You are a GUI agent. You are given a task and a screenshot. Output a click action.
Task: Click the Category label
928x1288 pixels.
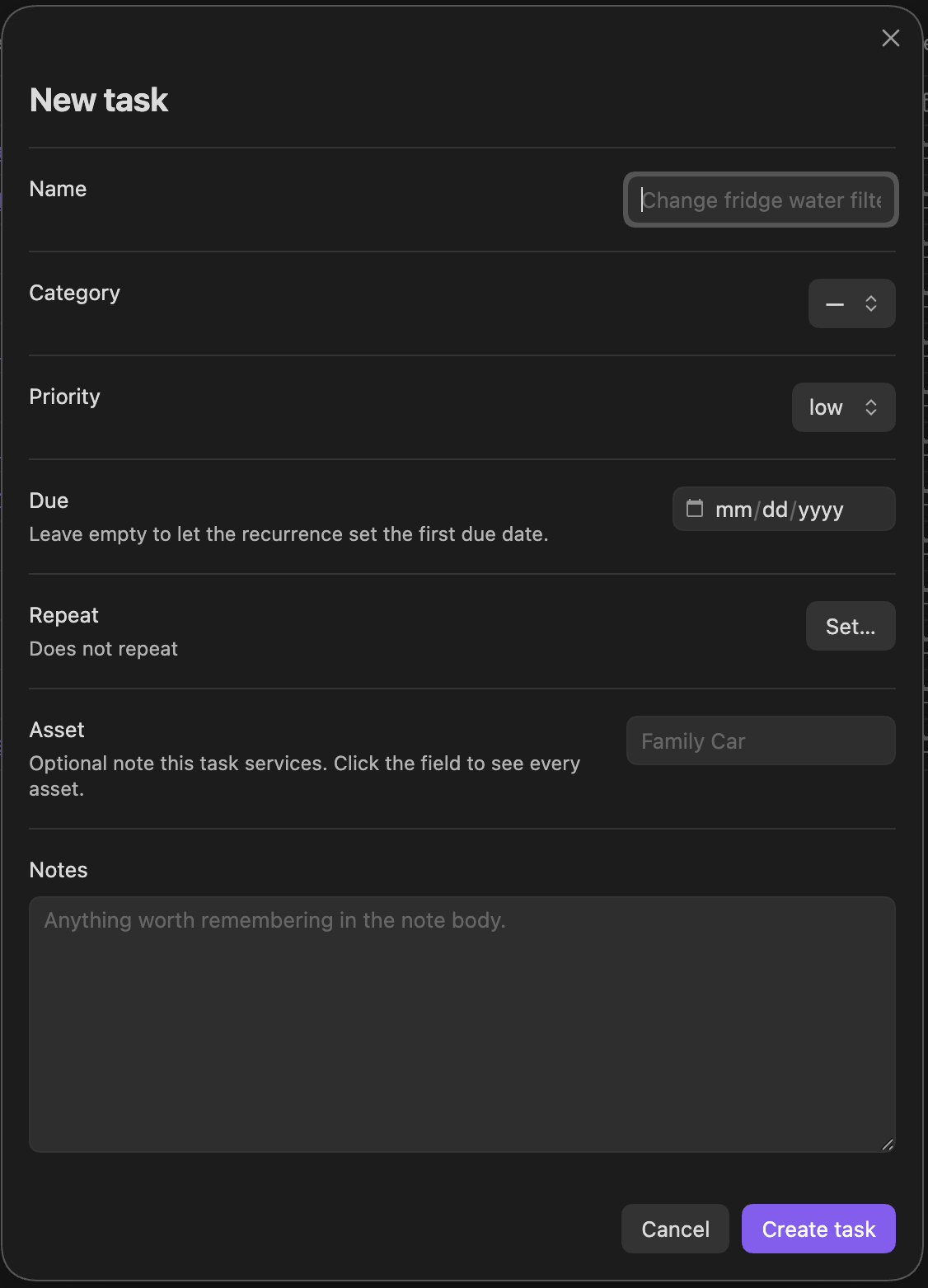pyautogui.click(x=75, y=293)
